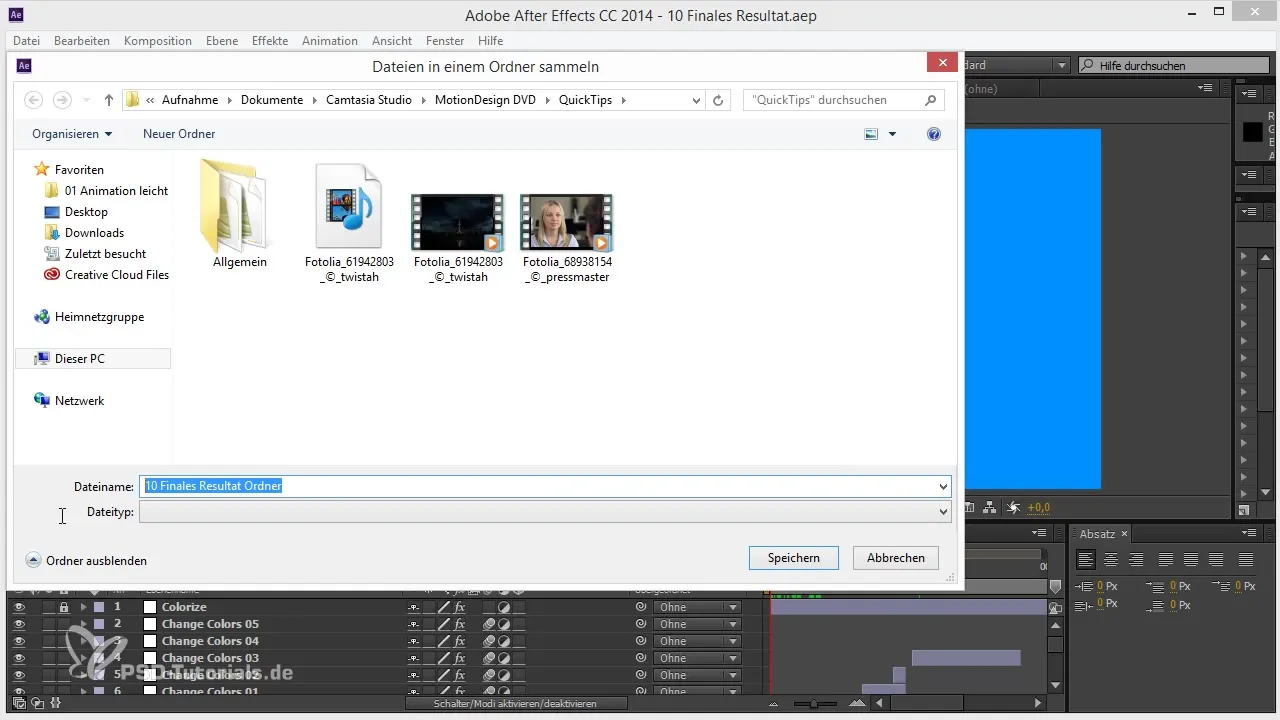Toggle adjustment layer switch on Colorize
The width and height of the screenshot is (1280, 720).
(504, 607)
